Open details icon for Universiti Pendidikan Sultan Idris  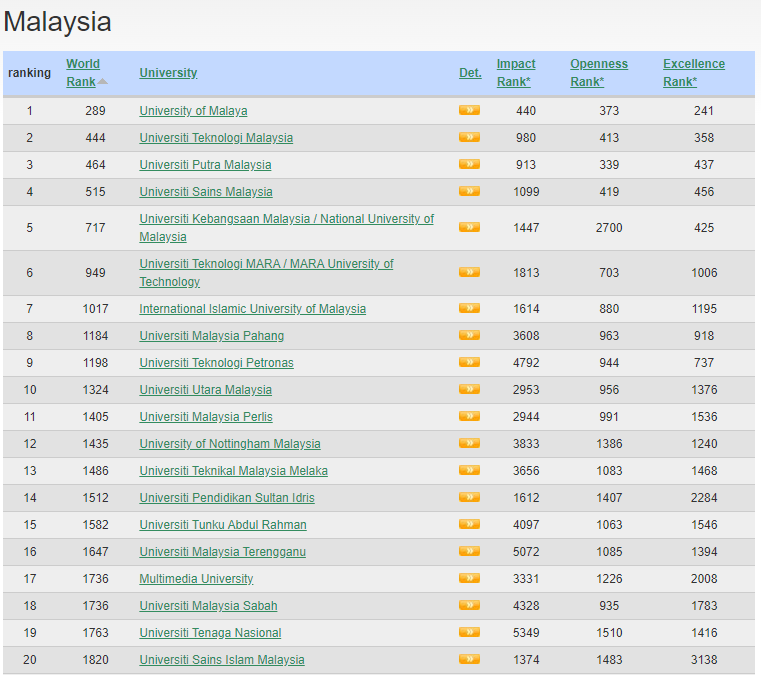point(469,497)
